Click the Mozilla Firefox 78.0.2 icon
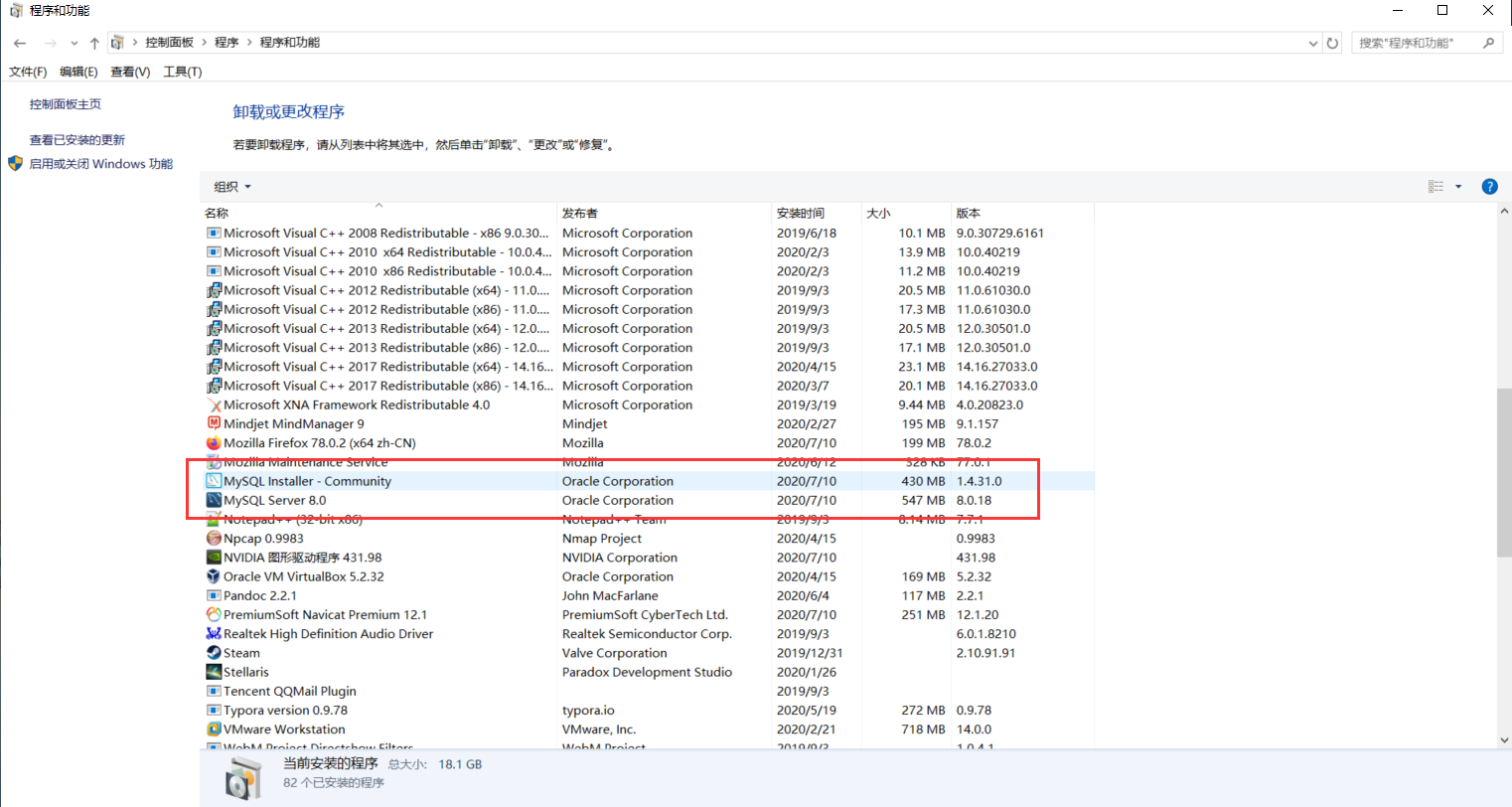Viewport: 1512px width, 807px height. pos(214,443)
